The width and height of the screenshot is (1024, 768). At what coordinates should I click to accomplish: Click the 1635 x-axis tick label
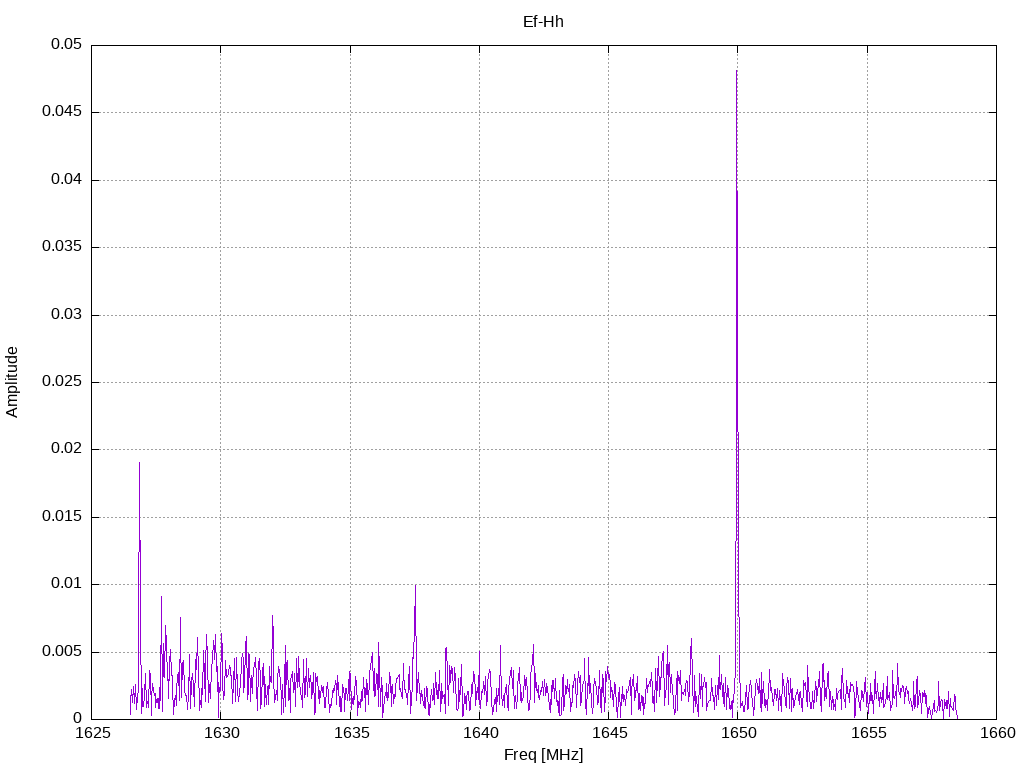[351, 733]
